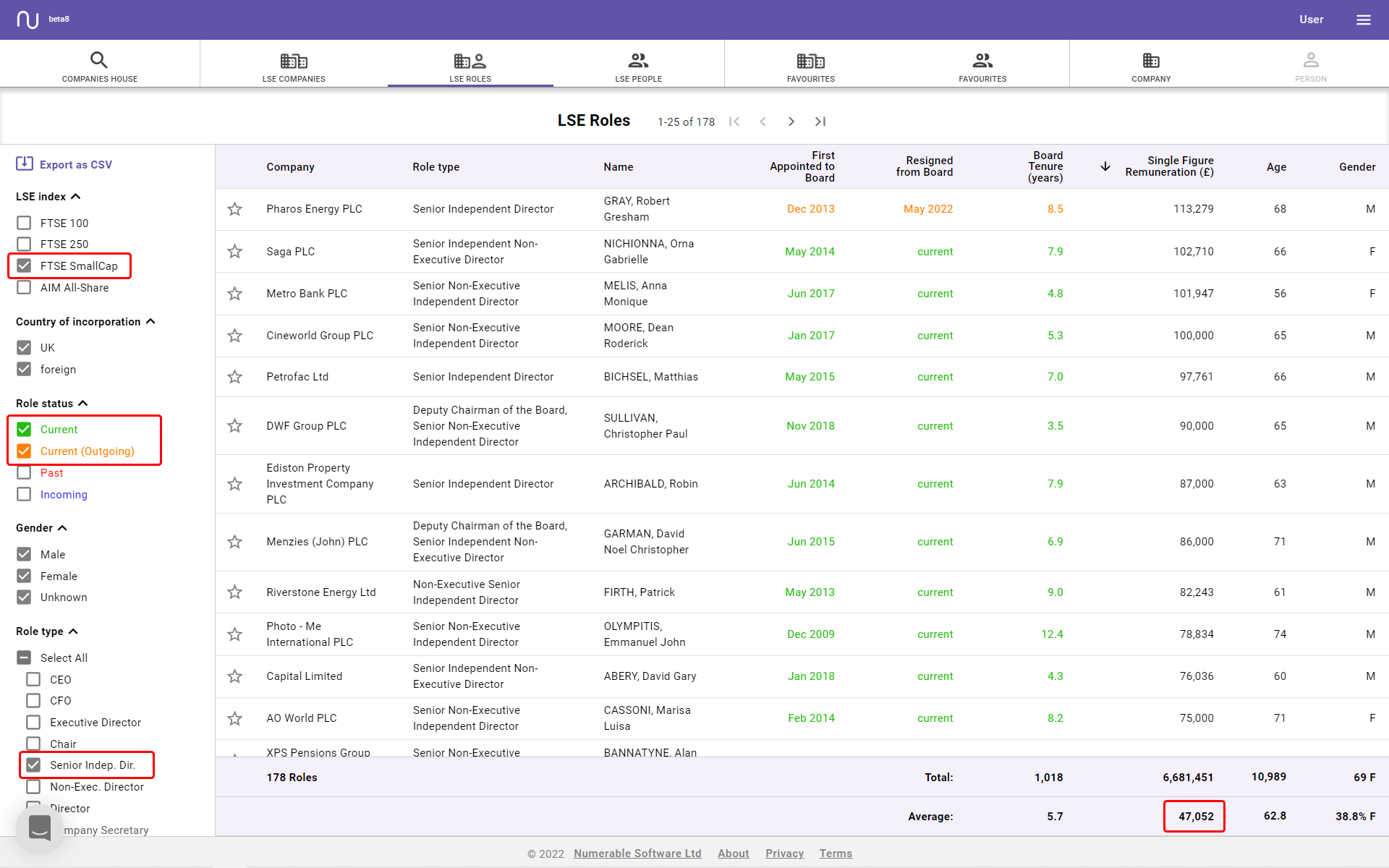Uncheck the foreign country checkbox
Viewport: 1389px width, 868px height.
(24, 369)
